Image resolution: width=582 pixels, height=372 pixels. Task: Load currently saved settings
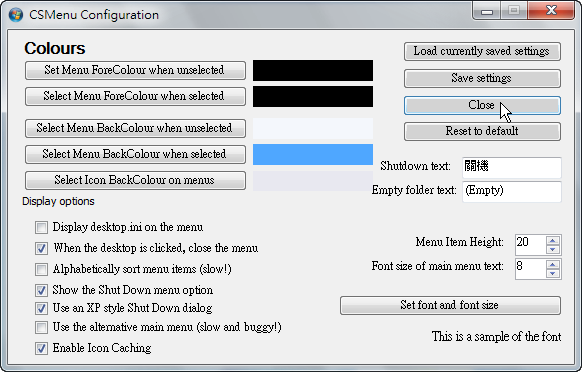click(482, 51)
